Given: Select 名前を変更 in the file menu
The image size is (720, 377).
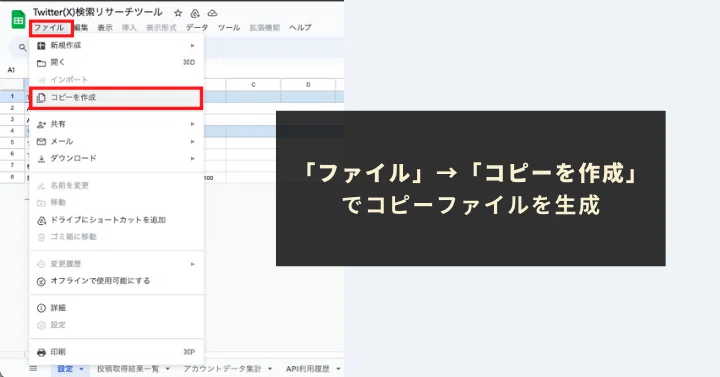Looking at the screenshot, I should pyautogui.click(x=116, y=186).
